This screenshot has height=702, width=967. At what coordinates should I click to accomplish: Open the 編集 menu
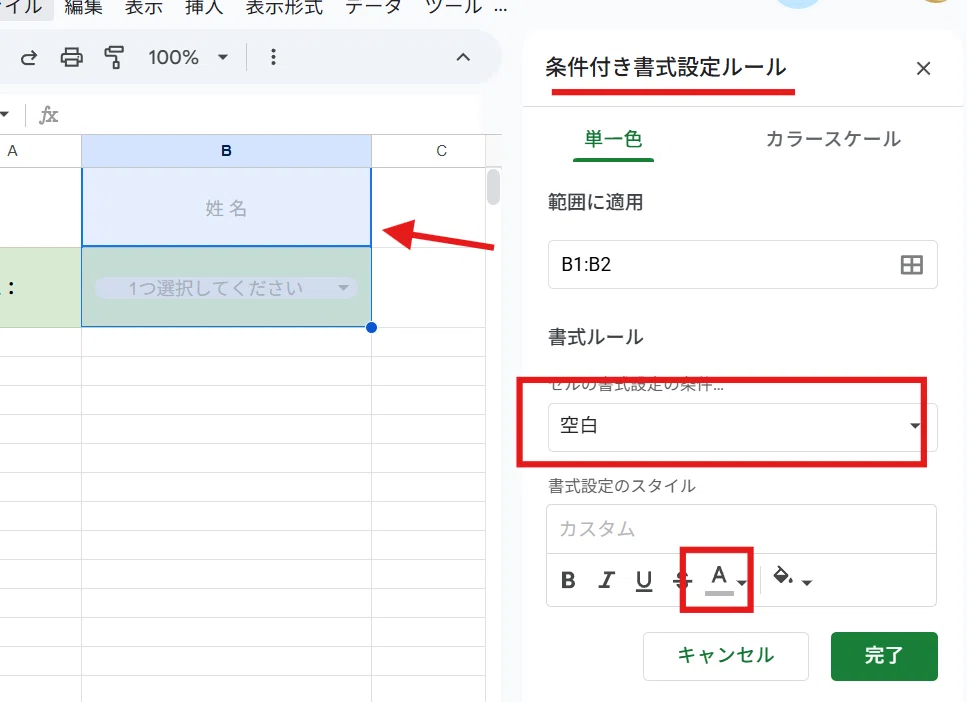tap(83, 7)
